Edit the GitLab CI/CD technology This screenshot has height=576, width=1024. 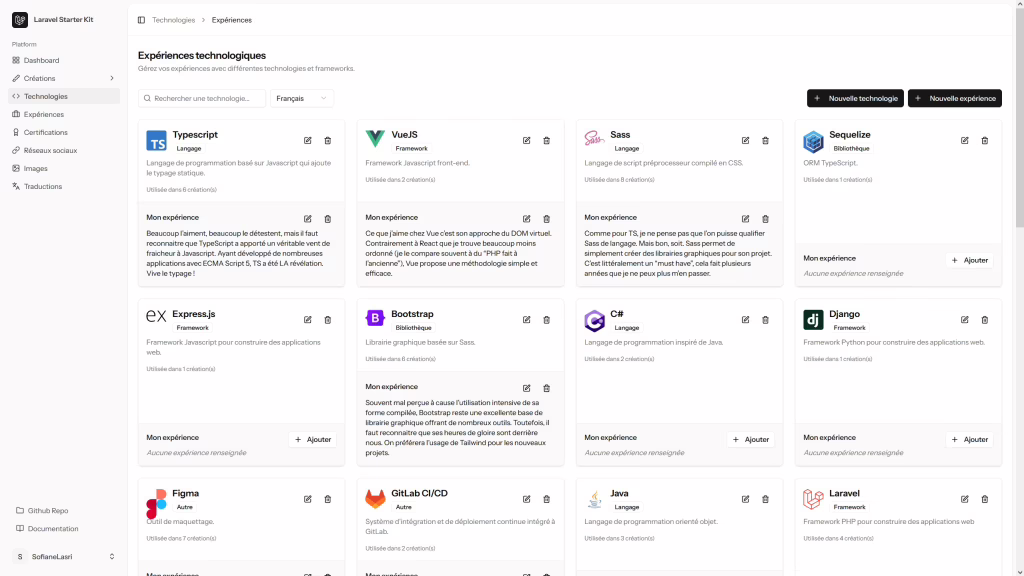(x=526, y=499)
